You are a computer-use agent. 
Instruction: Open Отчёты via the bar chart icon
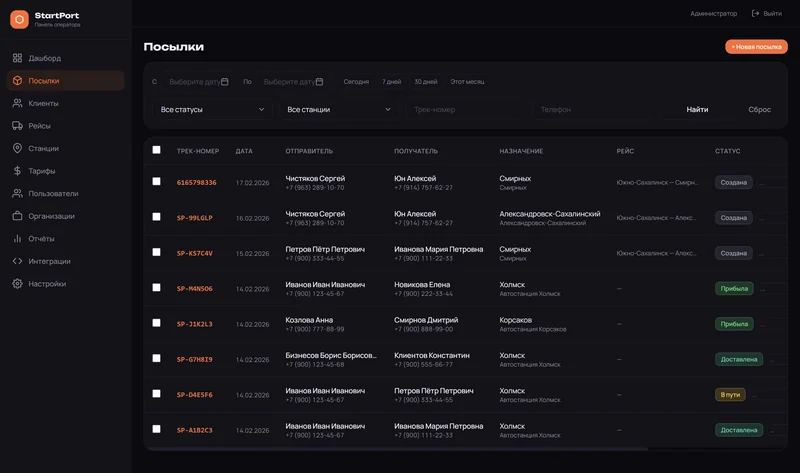point(17,238)
